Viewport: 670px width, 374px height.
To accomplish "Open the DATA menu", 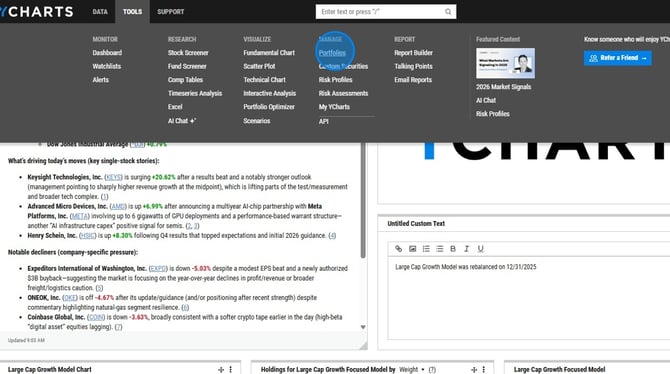I will click(x=100, y=12).
